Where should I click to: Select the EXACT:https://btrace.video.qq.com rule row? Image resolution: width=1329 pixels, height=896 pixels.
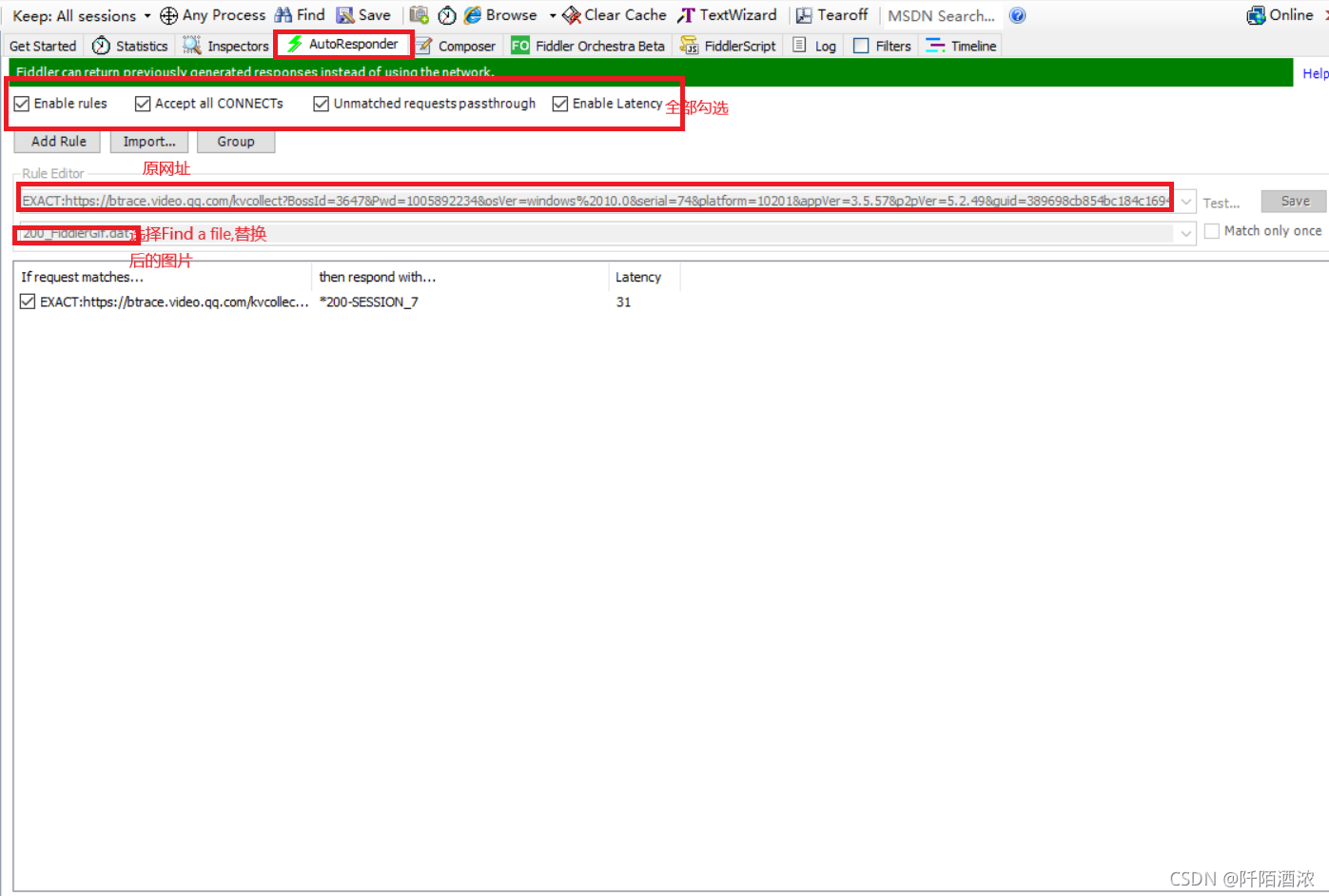click(174, 302)
